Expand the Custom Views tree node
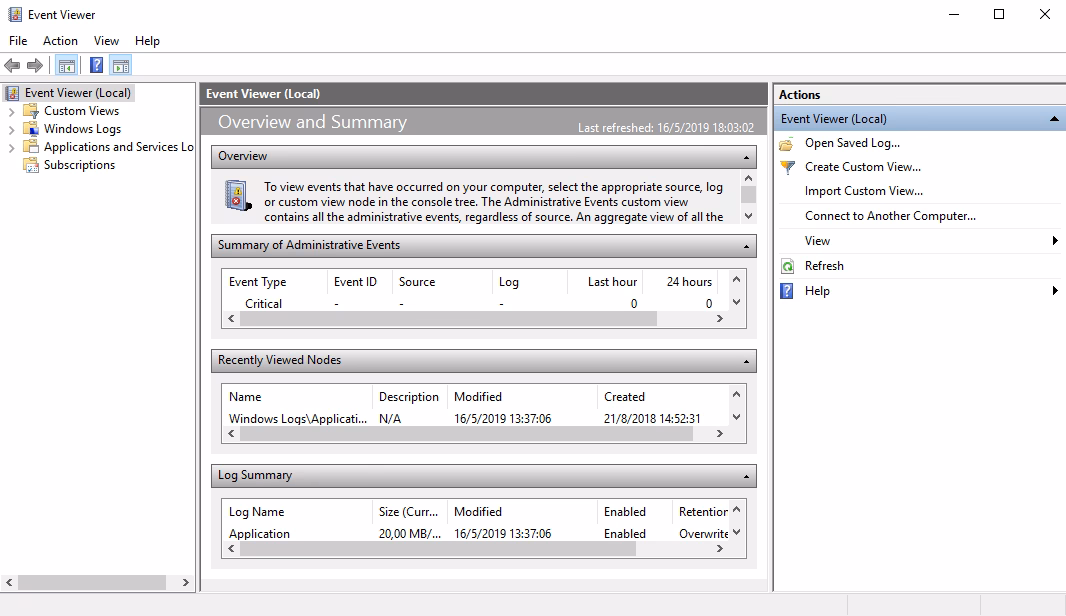 pyautogui.click(x=11, y=112)
